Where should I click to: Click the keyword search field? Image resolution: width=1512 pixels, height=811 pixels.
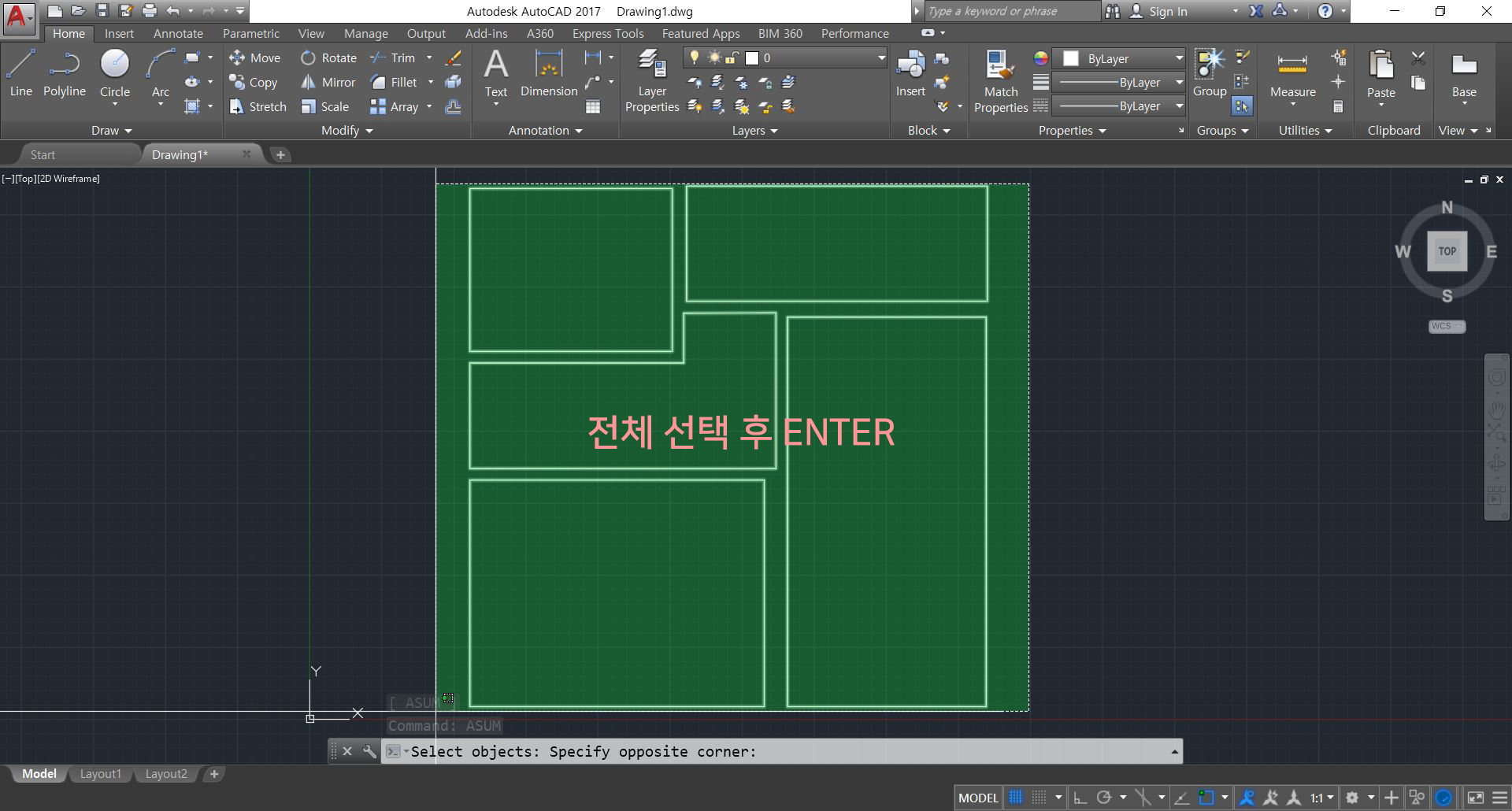(1011, 11)
